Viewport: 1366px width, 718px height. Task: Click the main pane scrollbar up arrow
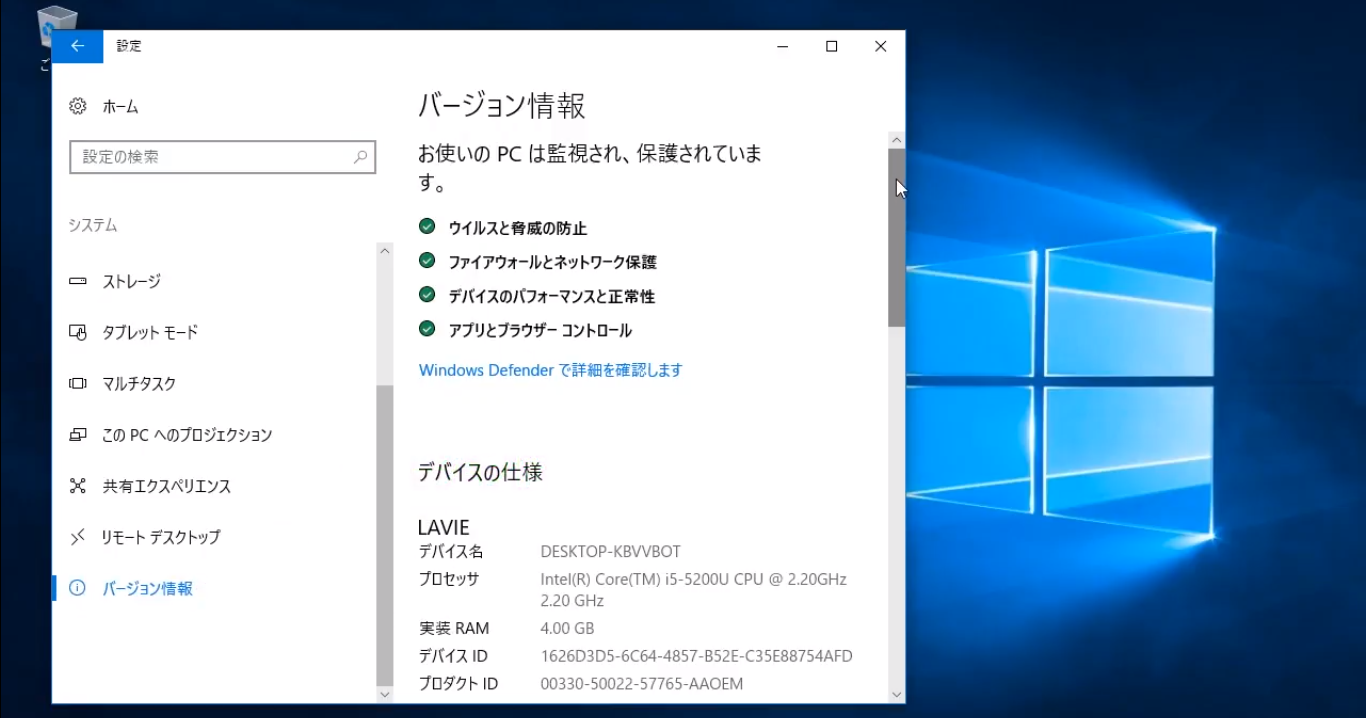tap(897, 140)
